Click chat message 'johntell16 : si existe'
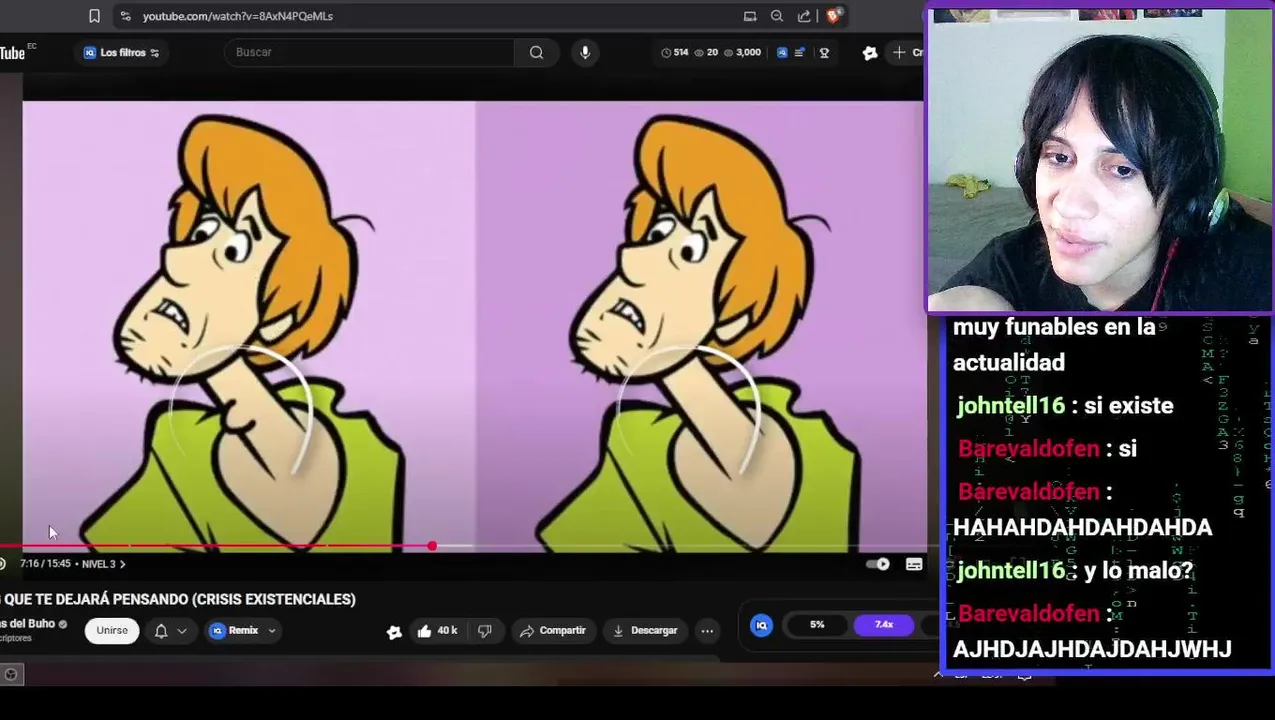 1065,406
